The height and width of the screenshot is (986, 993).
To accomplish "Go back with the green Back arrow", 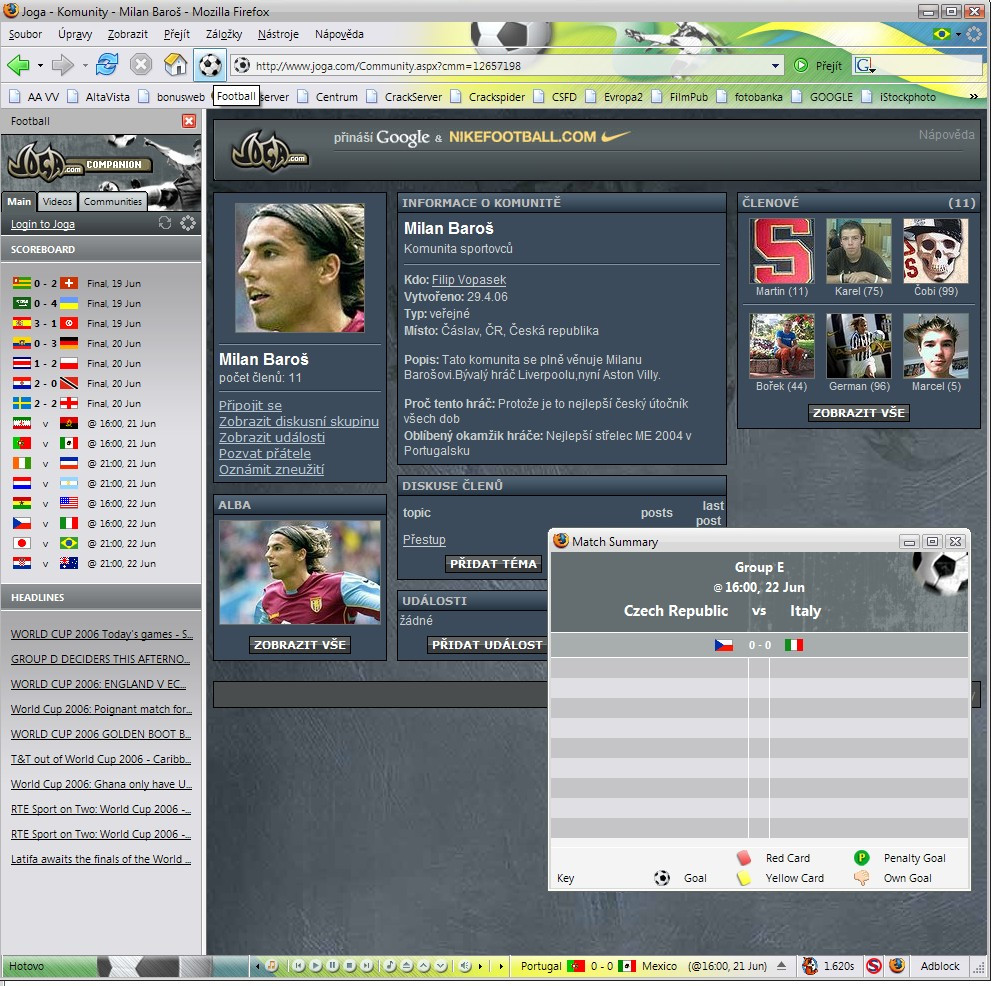I will click(18, 65).
